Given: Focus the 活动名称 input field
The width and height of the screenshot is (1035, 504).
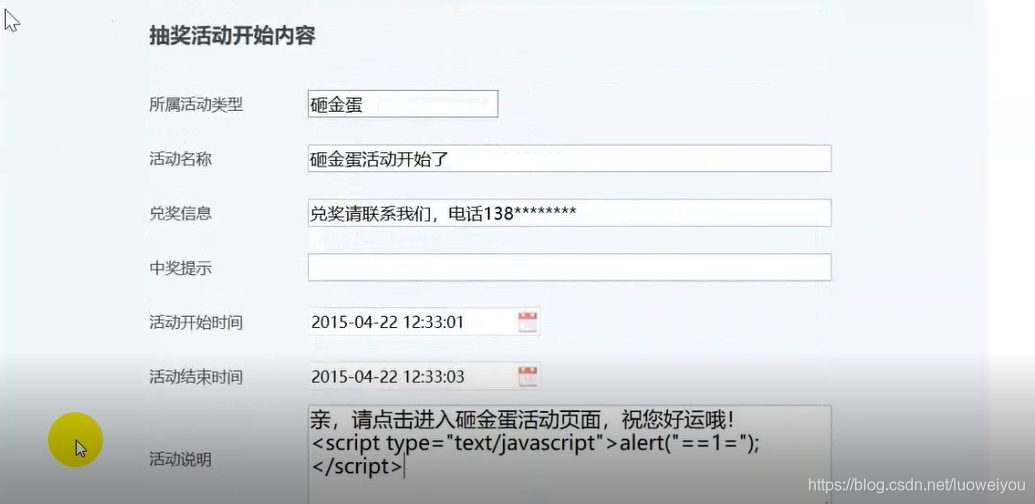Looking at the screenshot, I should [569, 158].
